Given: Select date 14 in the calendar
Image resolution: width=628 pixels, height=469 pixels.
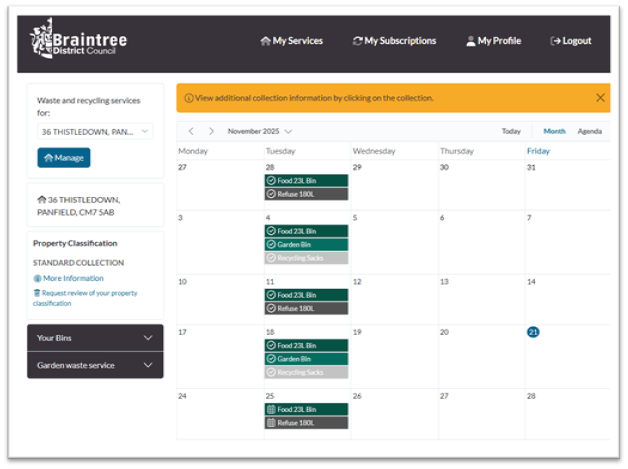Looking at the screenshot, I should coord(531,282).
